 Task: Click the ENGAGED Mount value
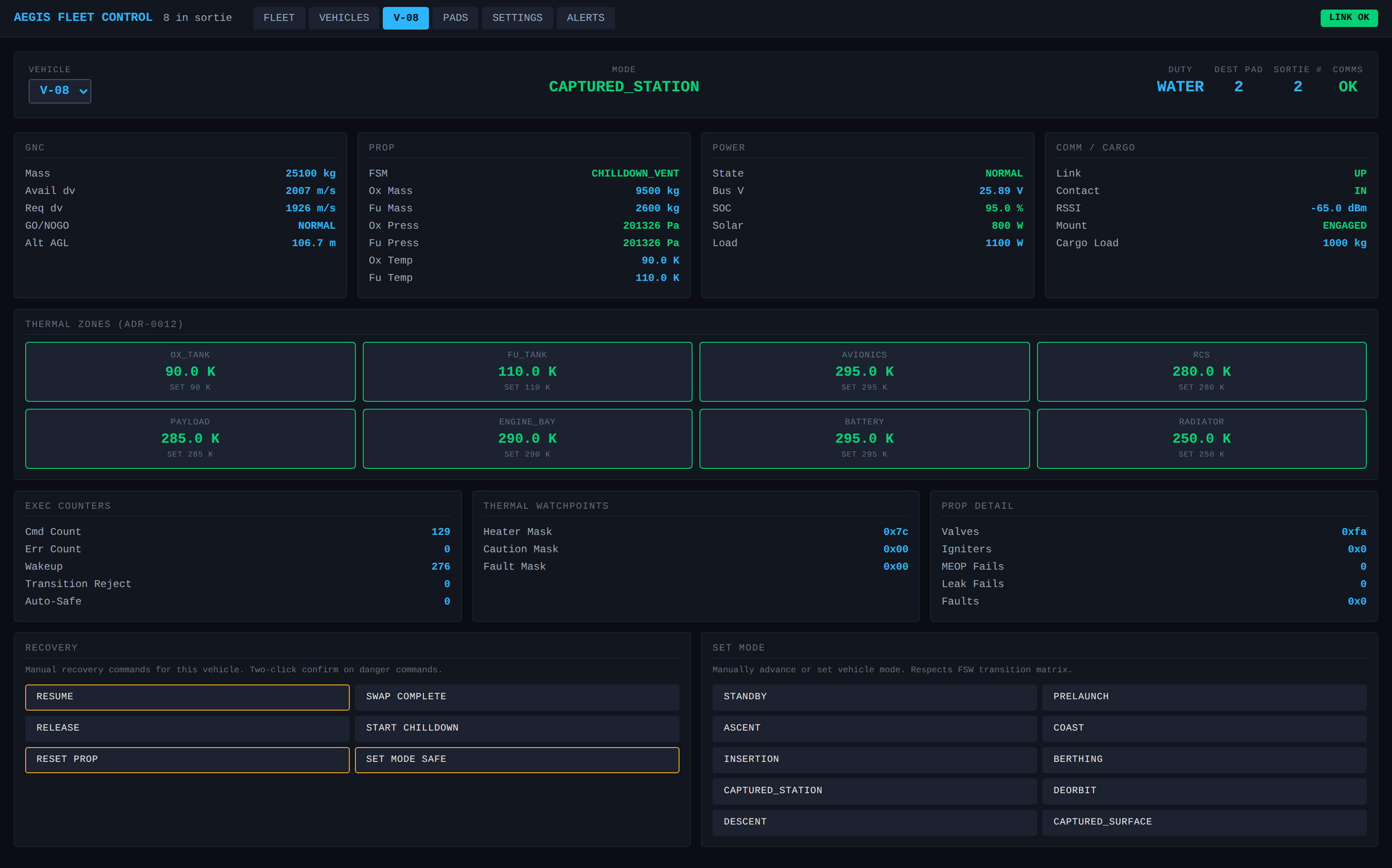tap(1344, 226)
